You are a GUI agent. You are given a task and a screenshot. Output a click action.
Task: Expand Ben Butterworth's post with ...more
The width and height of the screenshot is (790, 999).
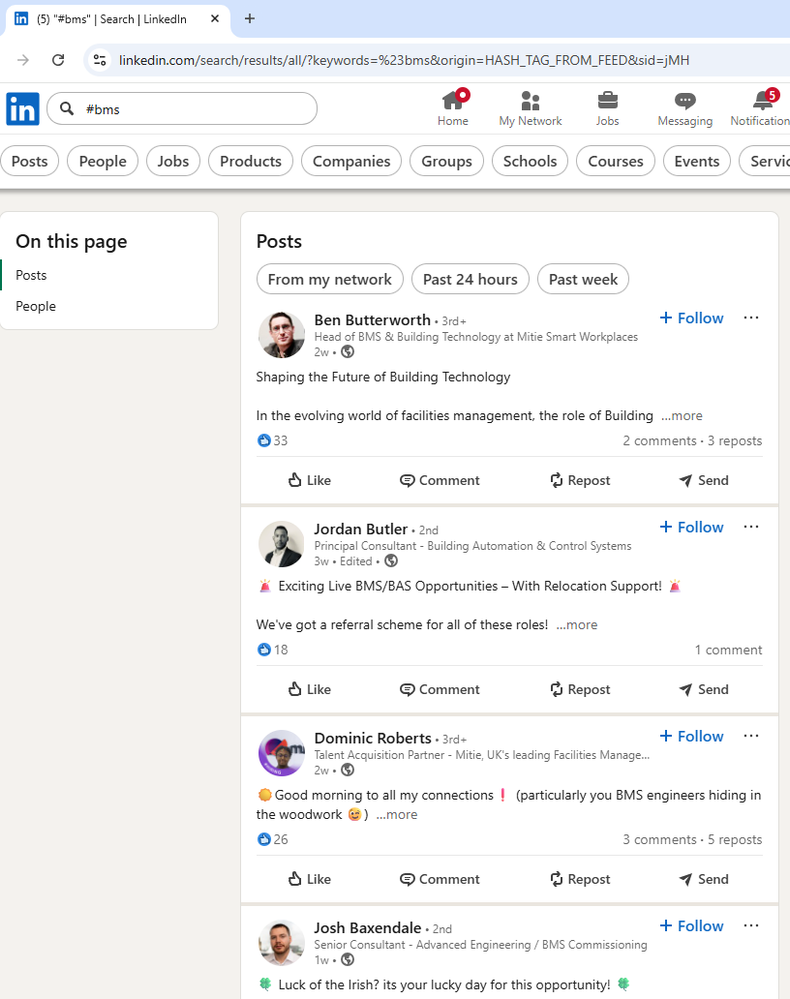coord(682,415)
